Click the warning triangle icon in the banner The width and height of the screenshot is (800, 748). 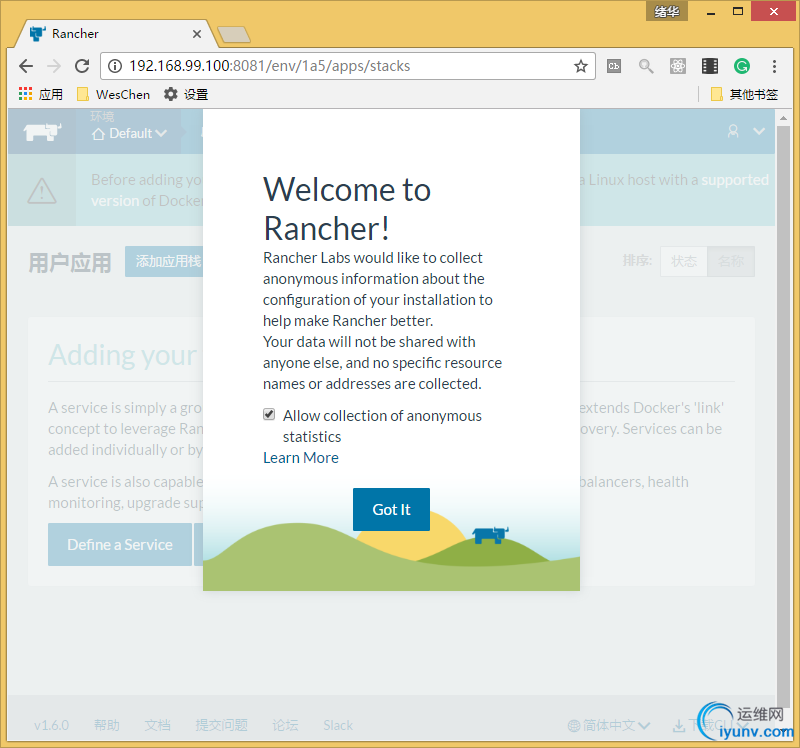[42, 191]
